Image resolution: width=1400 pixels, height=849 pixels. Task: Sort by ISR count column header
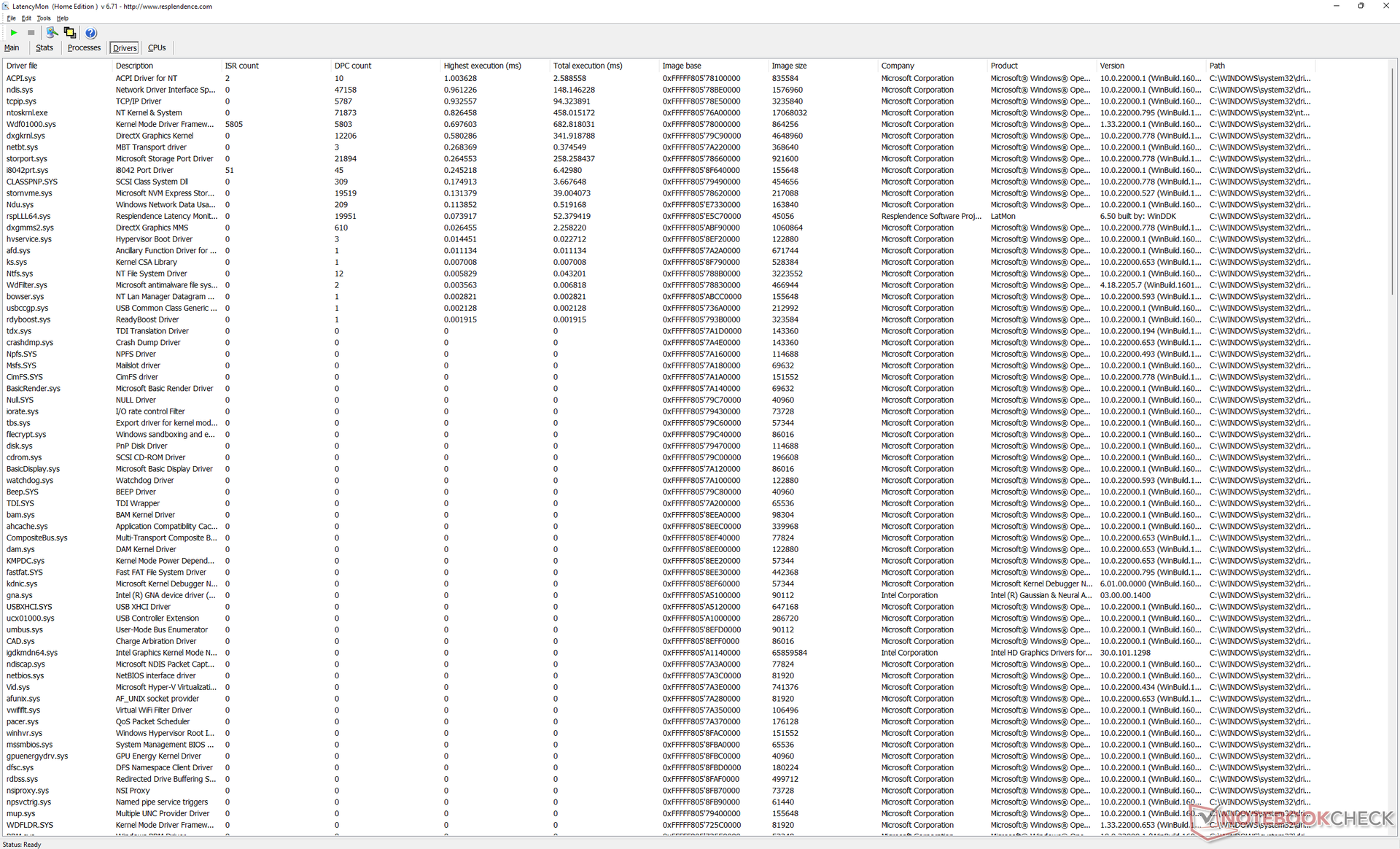click(x=241, y=66)
